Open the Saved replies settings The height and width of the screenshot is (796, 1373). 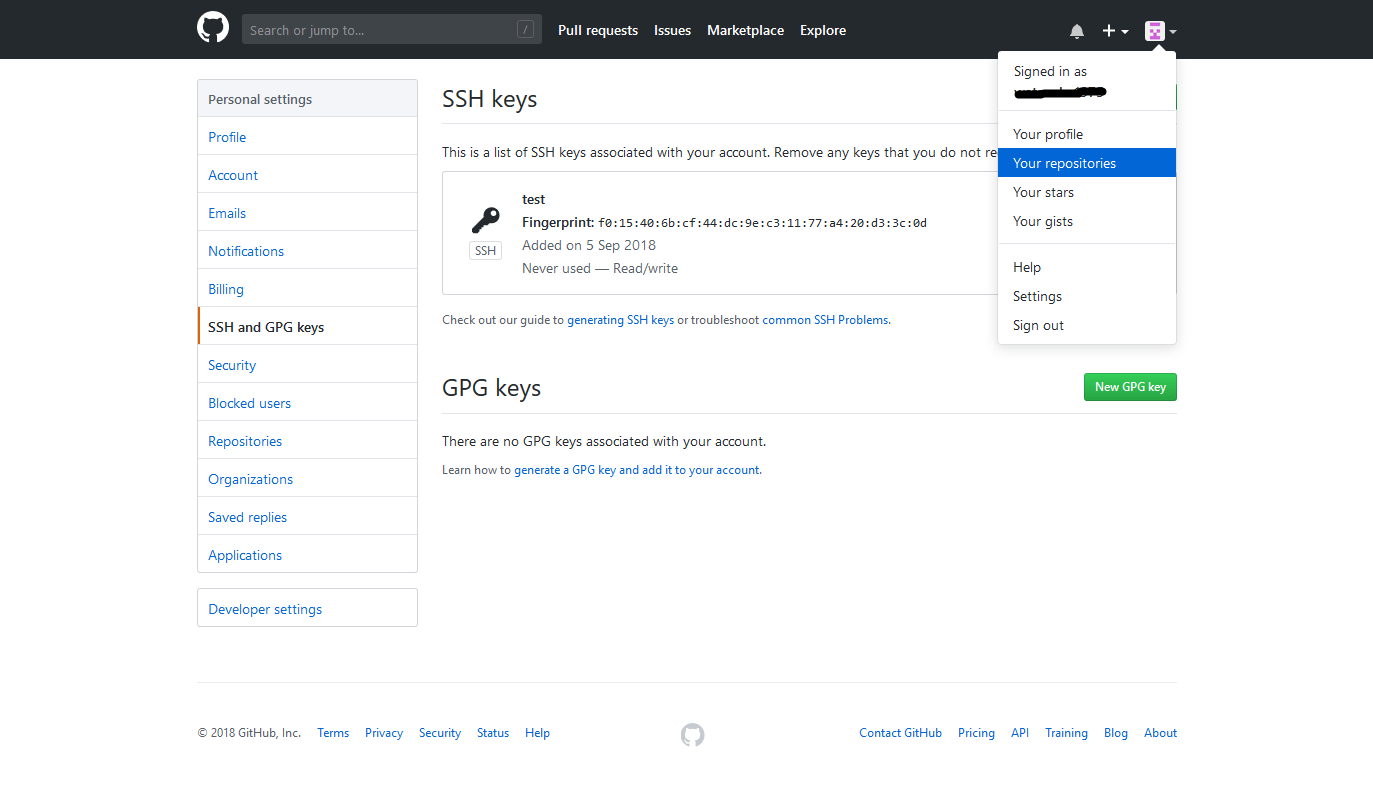[247, 517]
